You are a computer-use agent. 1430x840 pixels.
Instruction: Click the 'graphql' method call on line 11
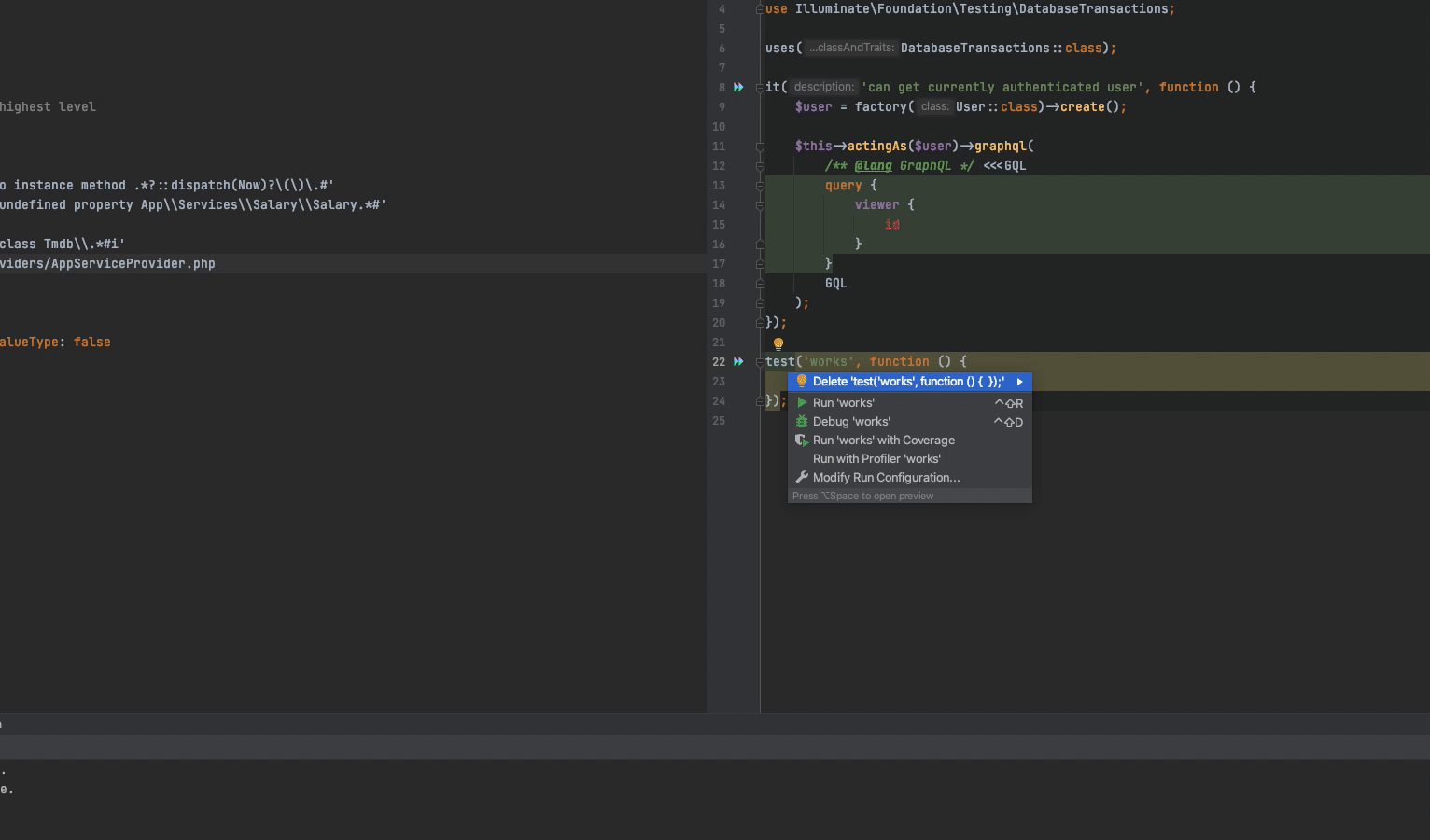[x=1001, y=146]
